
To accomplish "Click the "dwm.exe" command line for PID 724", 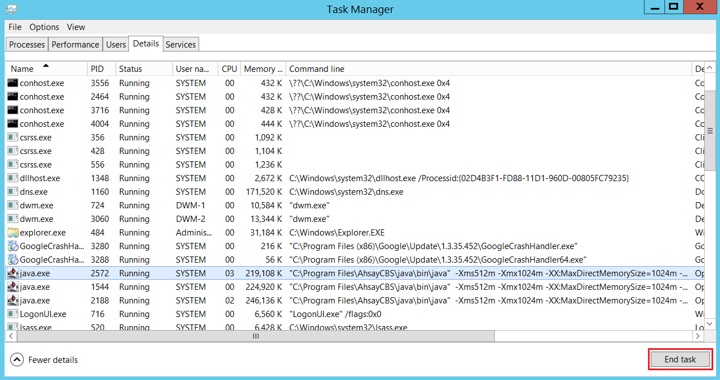I will 309,205.
